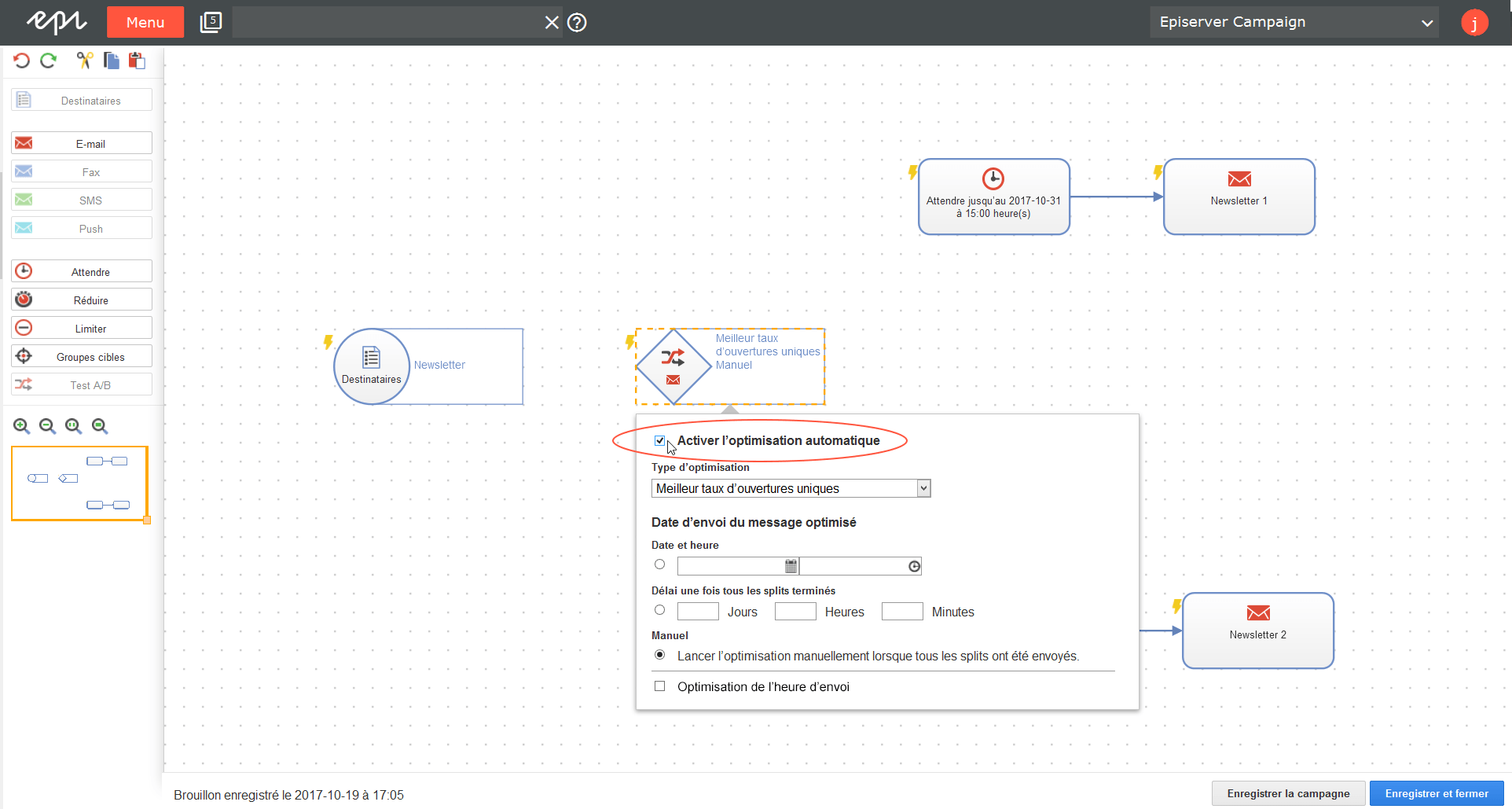
Task: Click the Jours input field
Action: click(x=698, y=611)
